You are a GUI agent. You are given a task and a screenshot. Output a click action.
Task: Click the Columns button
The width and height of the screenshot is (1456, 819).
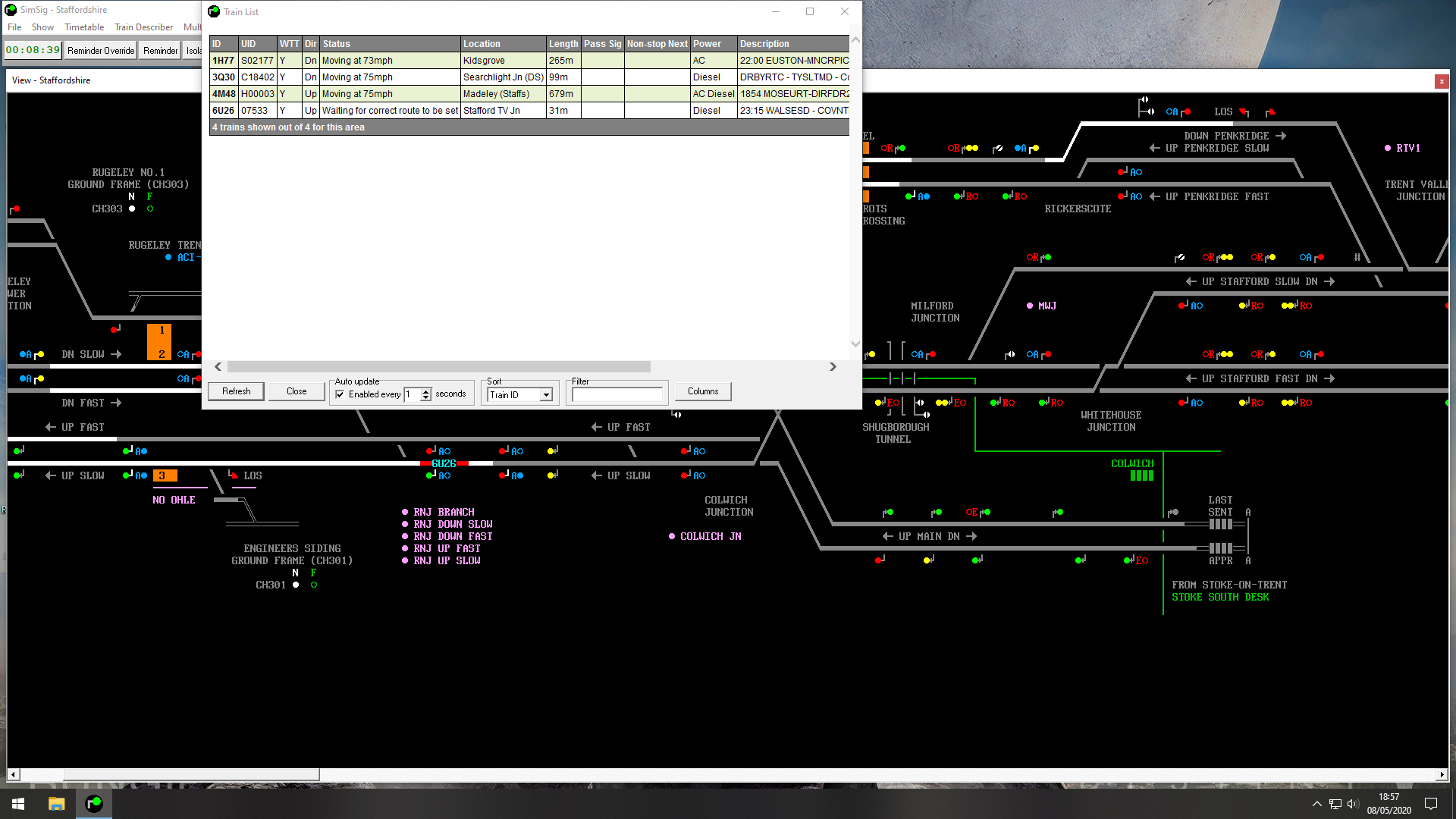[x=703, y=391]
